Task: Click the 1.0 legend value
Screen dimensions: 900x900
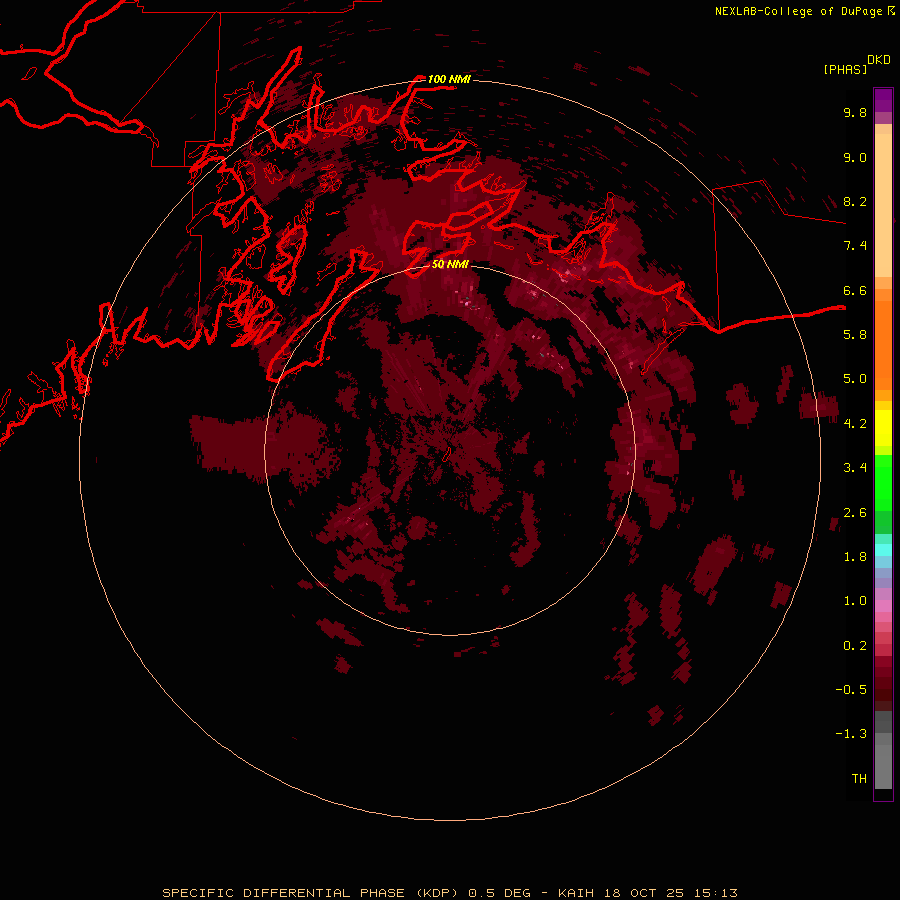Action: (x=855, y=601)
